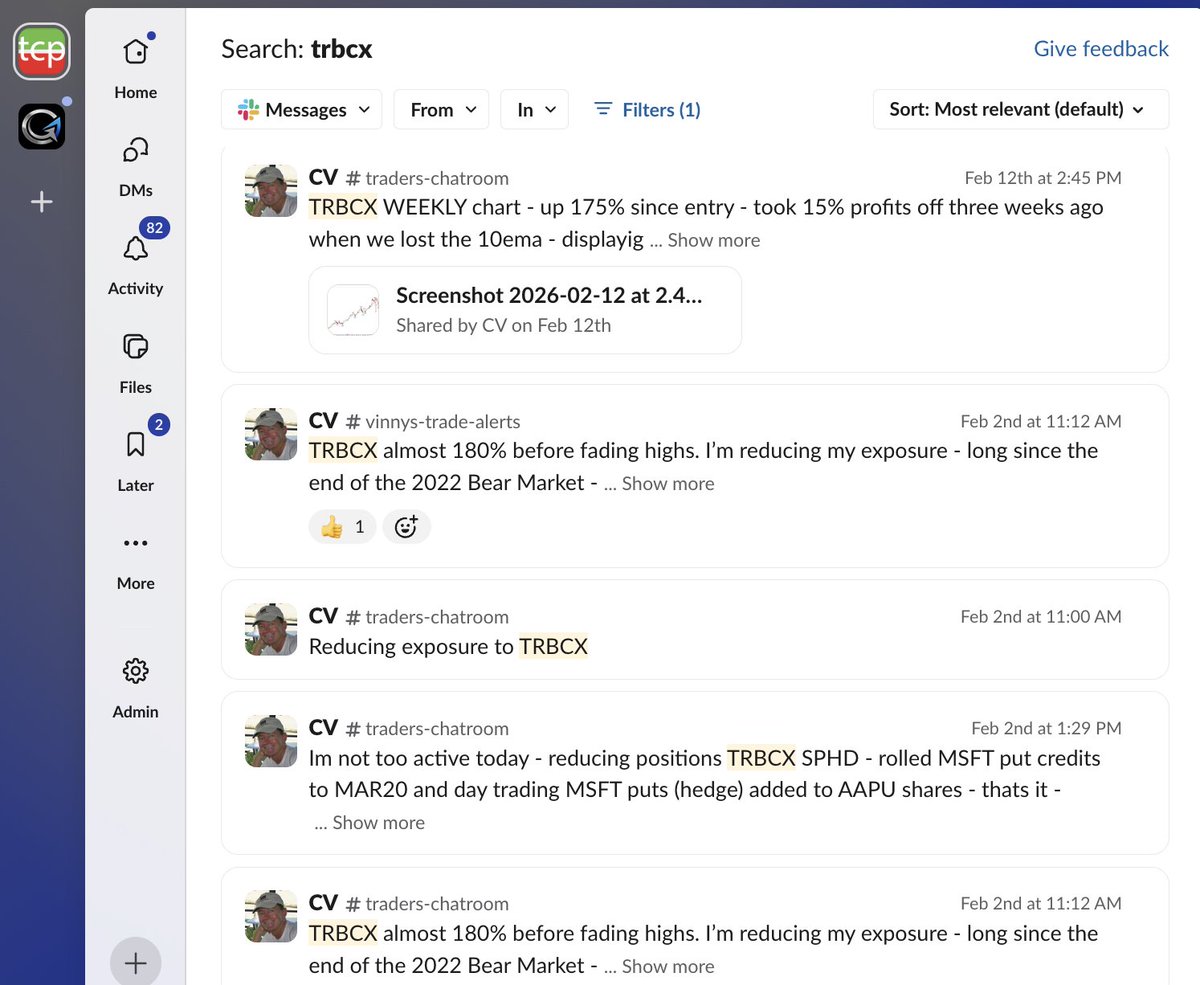Click the Feb 2nd at 11:00 AM timestamp
Image resolution: width=1200 pixels, height=985 pixels.
point(1041,617)
